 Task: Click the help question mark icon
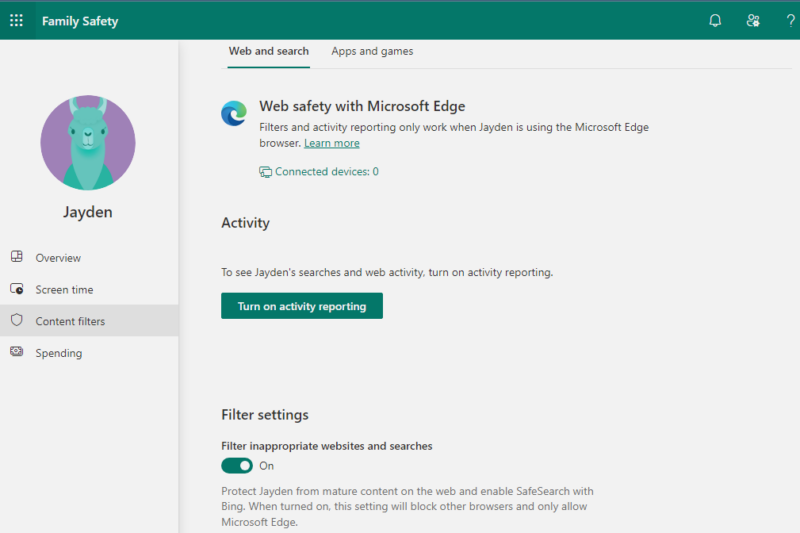point(790,20)
